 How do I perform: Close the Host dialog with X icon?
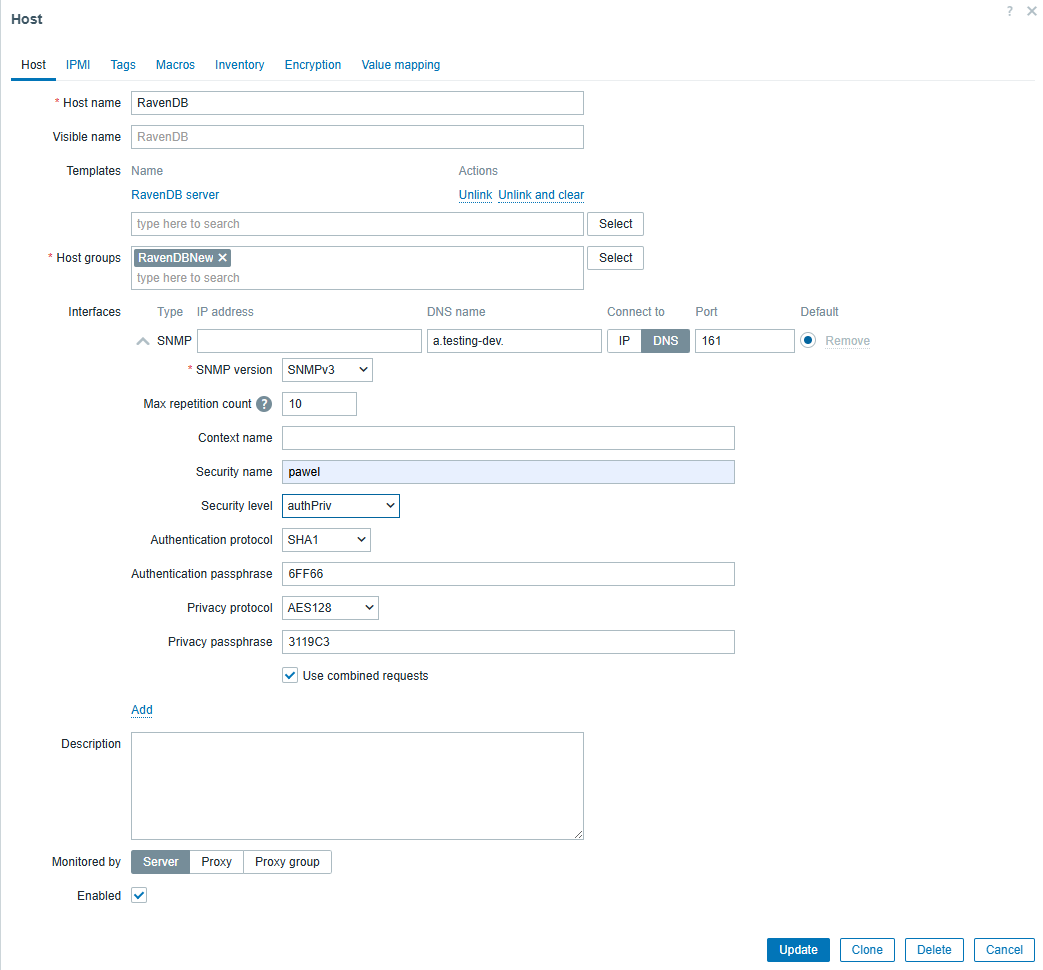1031,11
